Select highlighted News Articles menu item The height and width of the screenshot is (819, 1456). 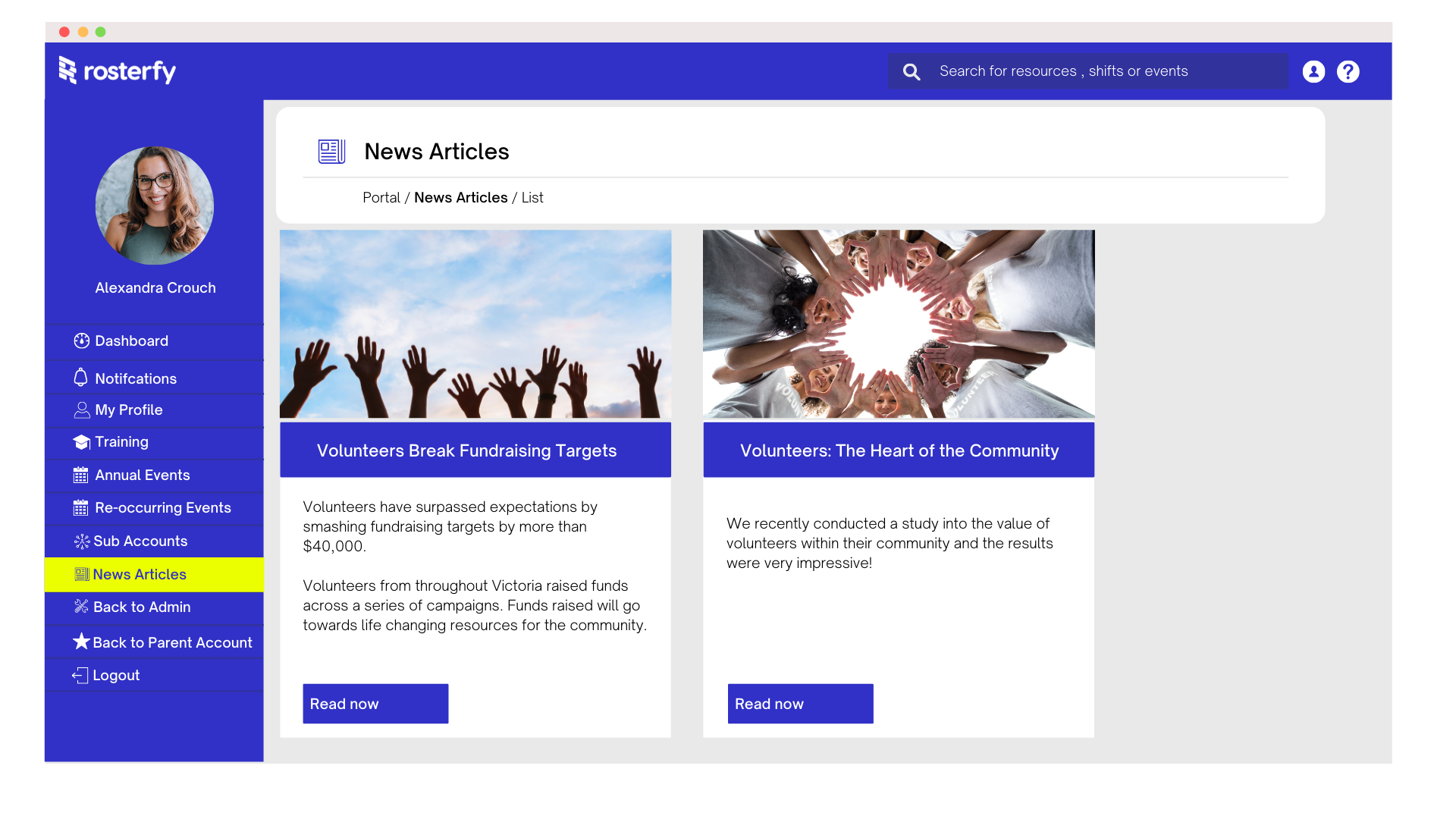155,575
